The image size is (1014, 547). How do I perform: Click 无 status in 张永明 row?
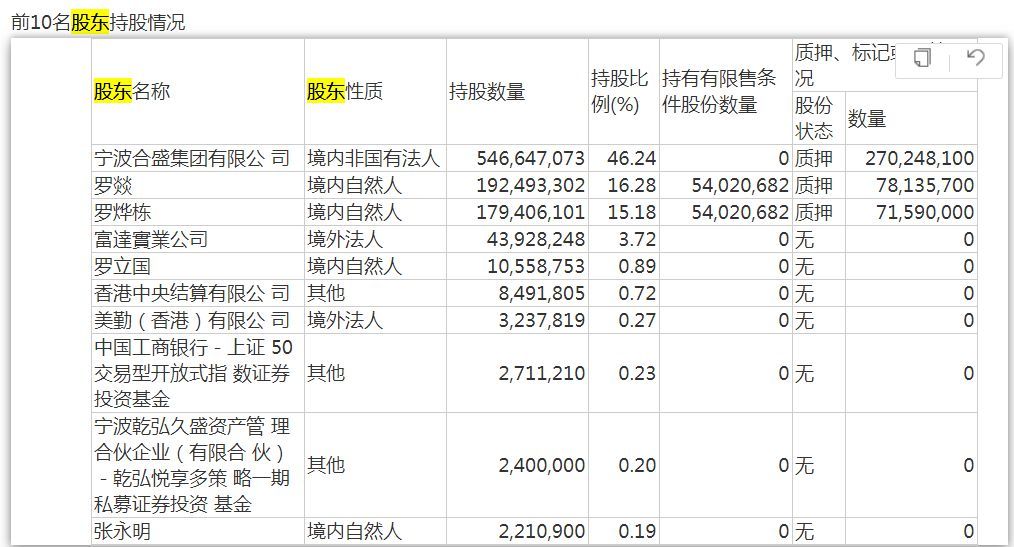point(804,531)
